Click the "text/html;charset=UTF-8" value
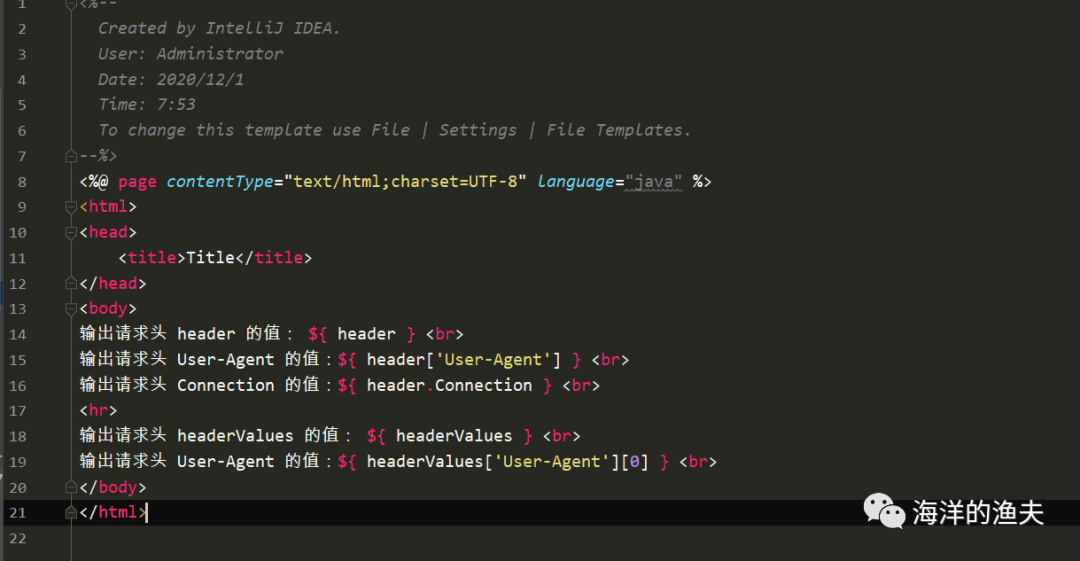This screenshot has height=561, width=1080. point(406,181)
